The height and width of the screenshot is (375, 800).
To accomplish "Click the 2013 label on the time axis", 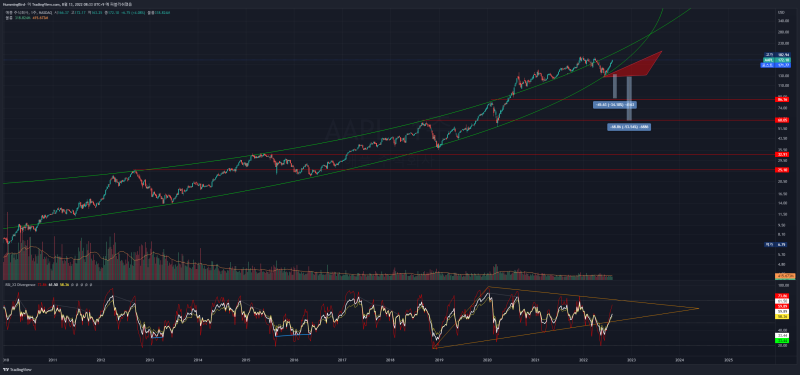I will pos(149,360).
